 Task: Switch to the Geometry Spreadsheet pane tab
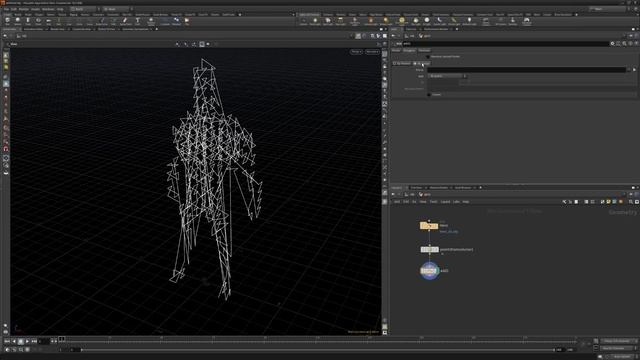click(x=135, y=29)
